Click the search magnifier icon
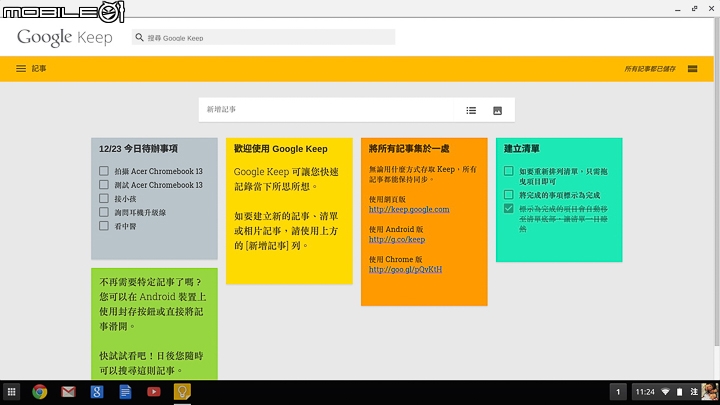The image size is (720, 405). tap(140, 37)
